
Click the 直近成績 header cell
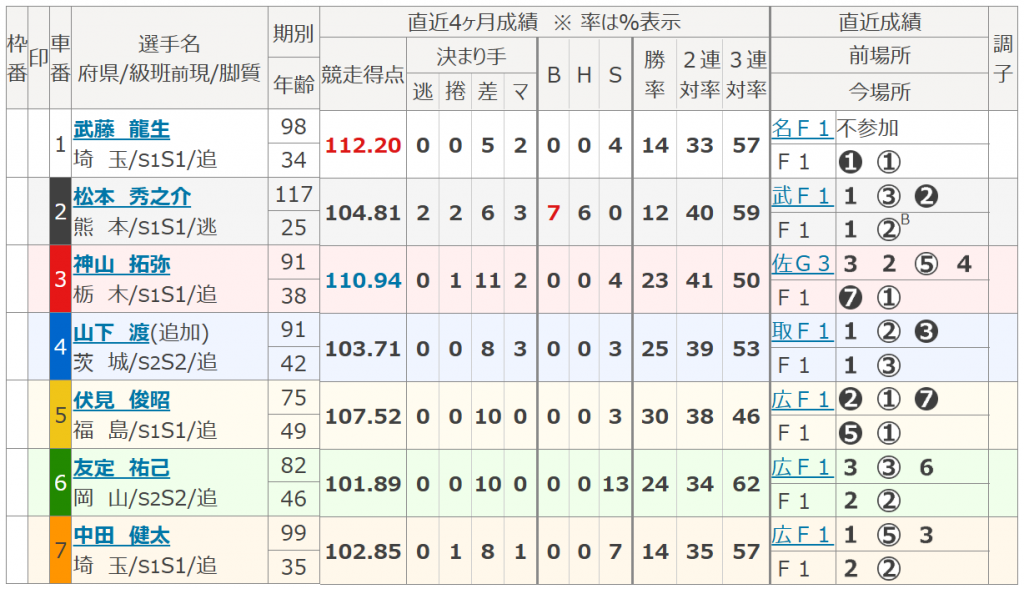point(879,22)
